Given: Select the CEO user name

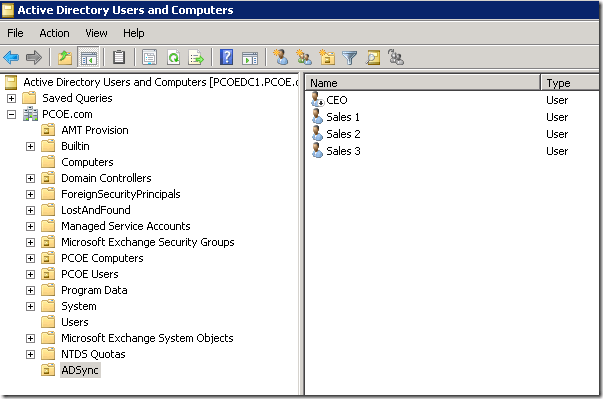Looking at the screenshot, I should pos(336,100).
